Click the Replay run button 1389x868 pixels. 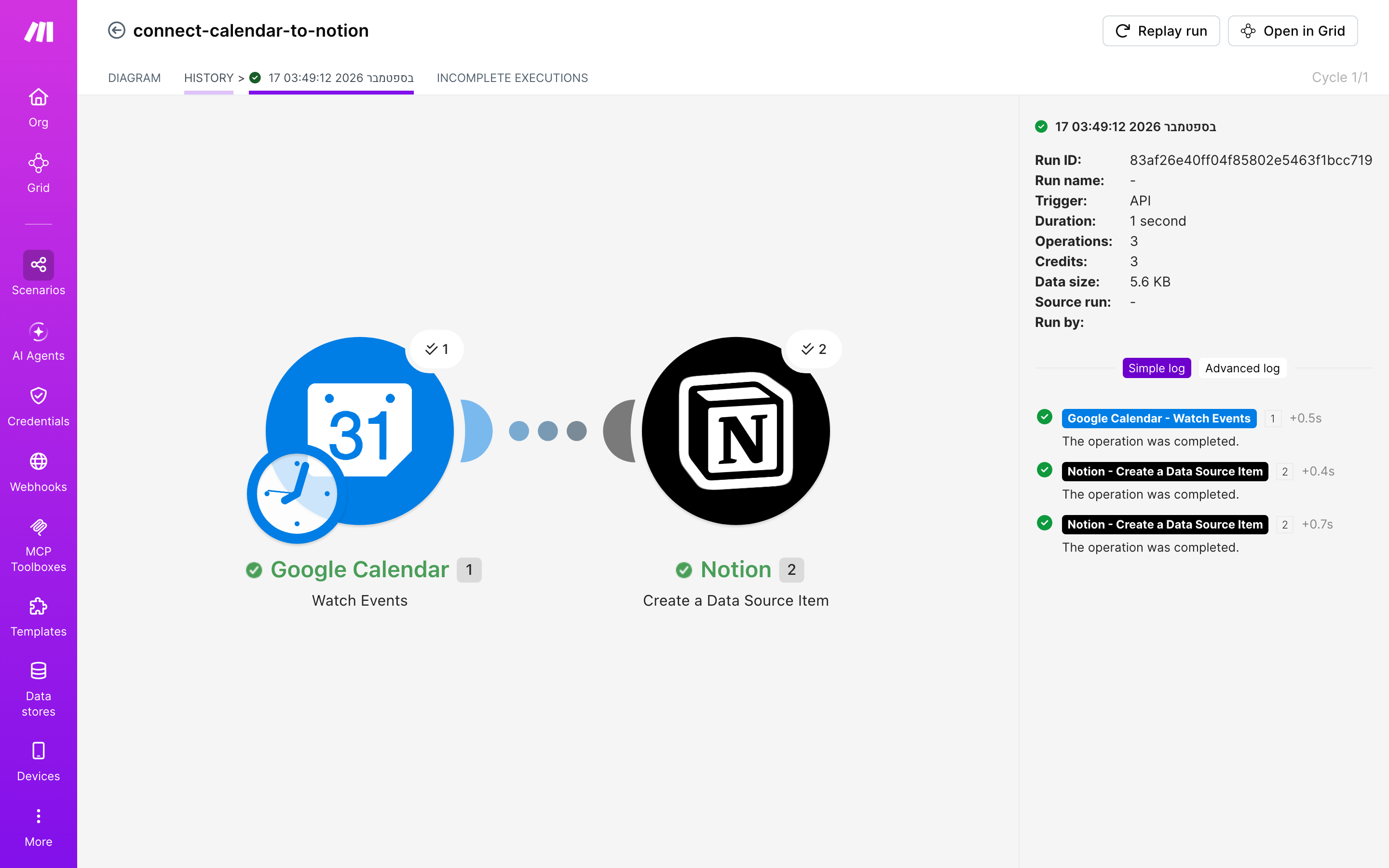tap(1160, 30)
